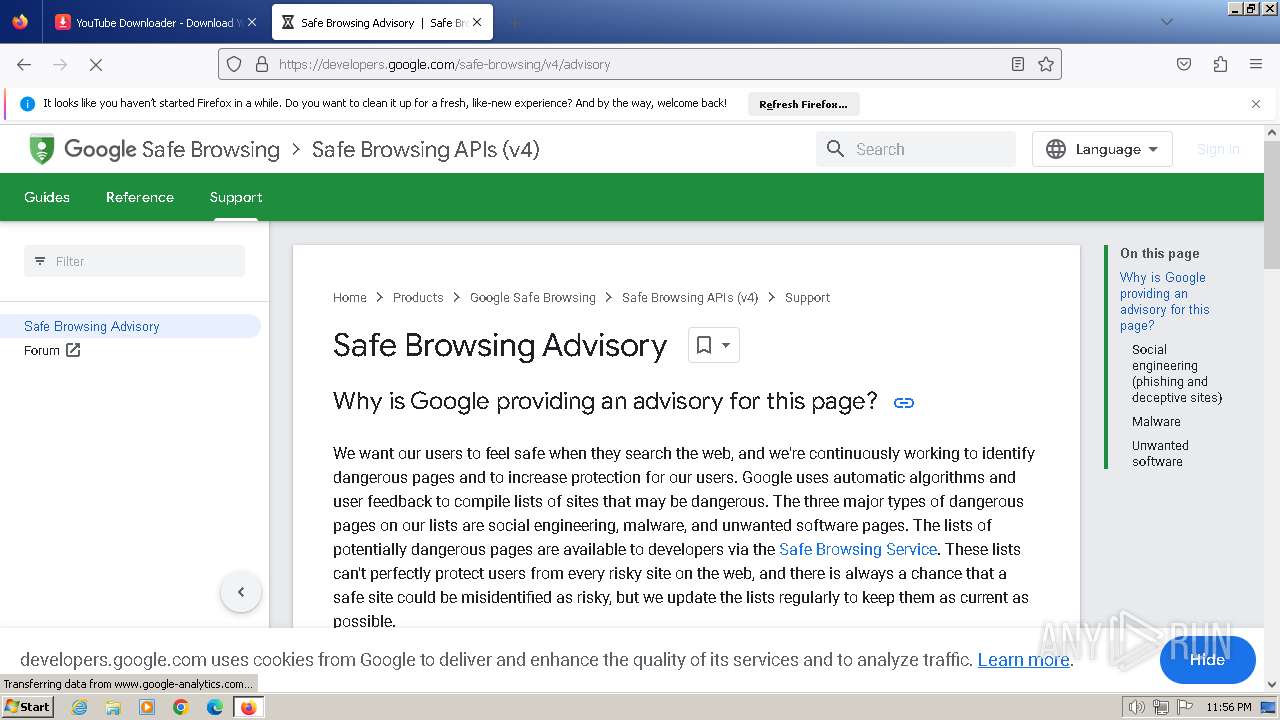Open Safe Browsing APIs (v4) header link

tap(425, 149)
